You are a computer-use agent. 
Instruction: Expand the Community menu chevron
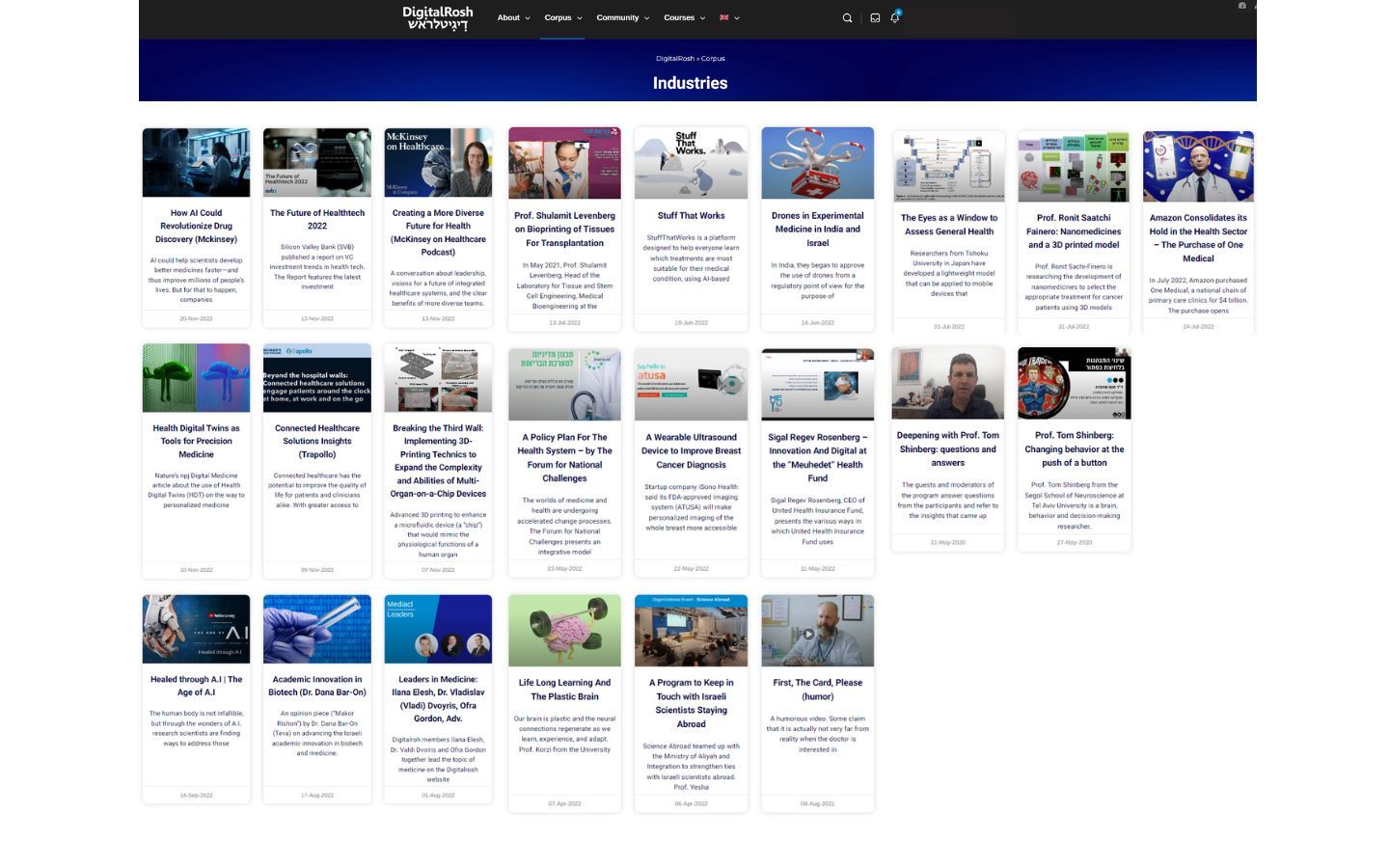[x=646, y=18]
